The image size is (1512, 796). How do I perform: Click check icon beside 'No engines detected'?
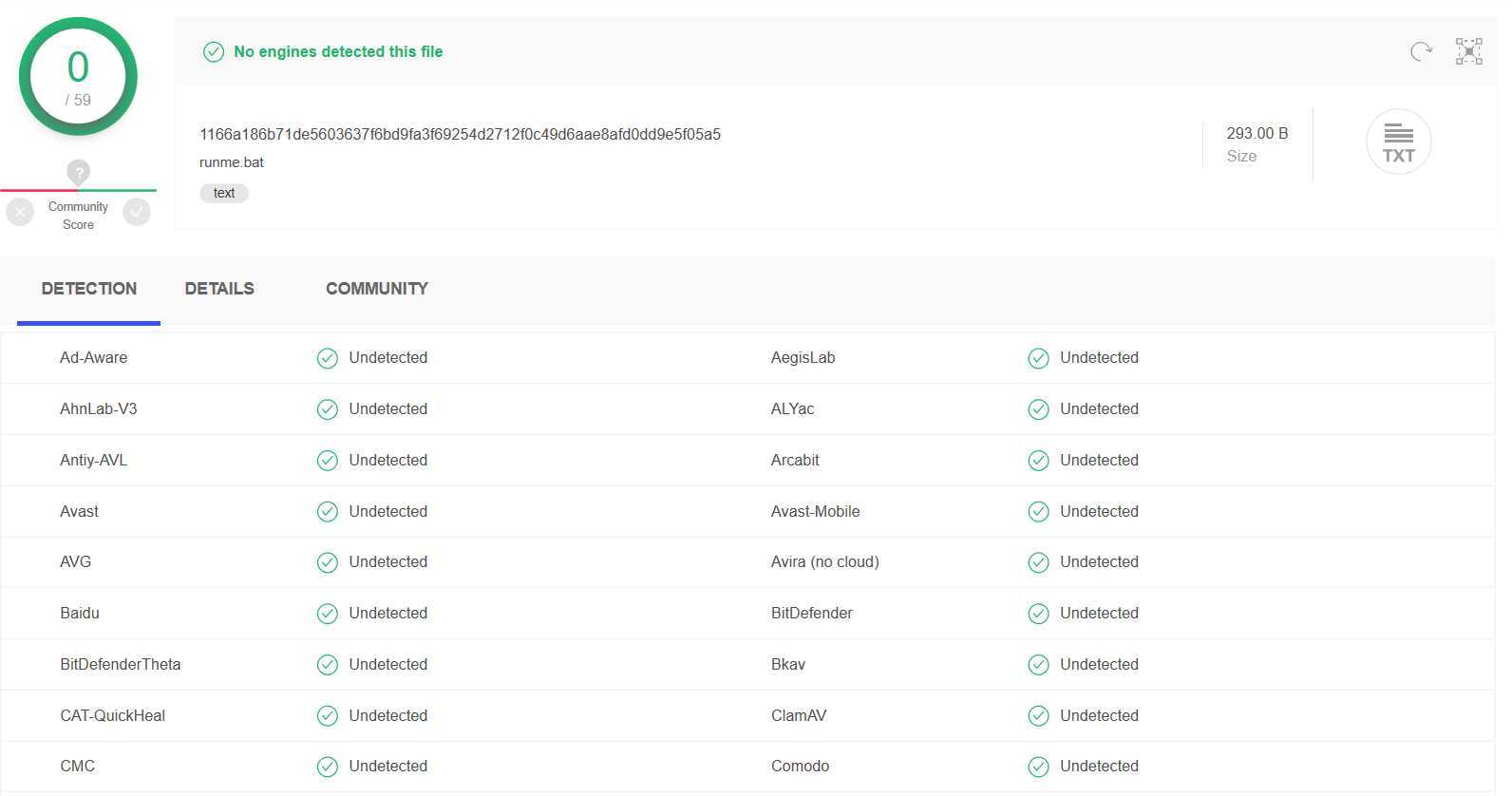click(x=214, y=52)
